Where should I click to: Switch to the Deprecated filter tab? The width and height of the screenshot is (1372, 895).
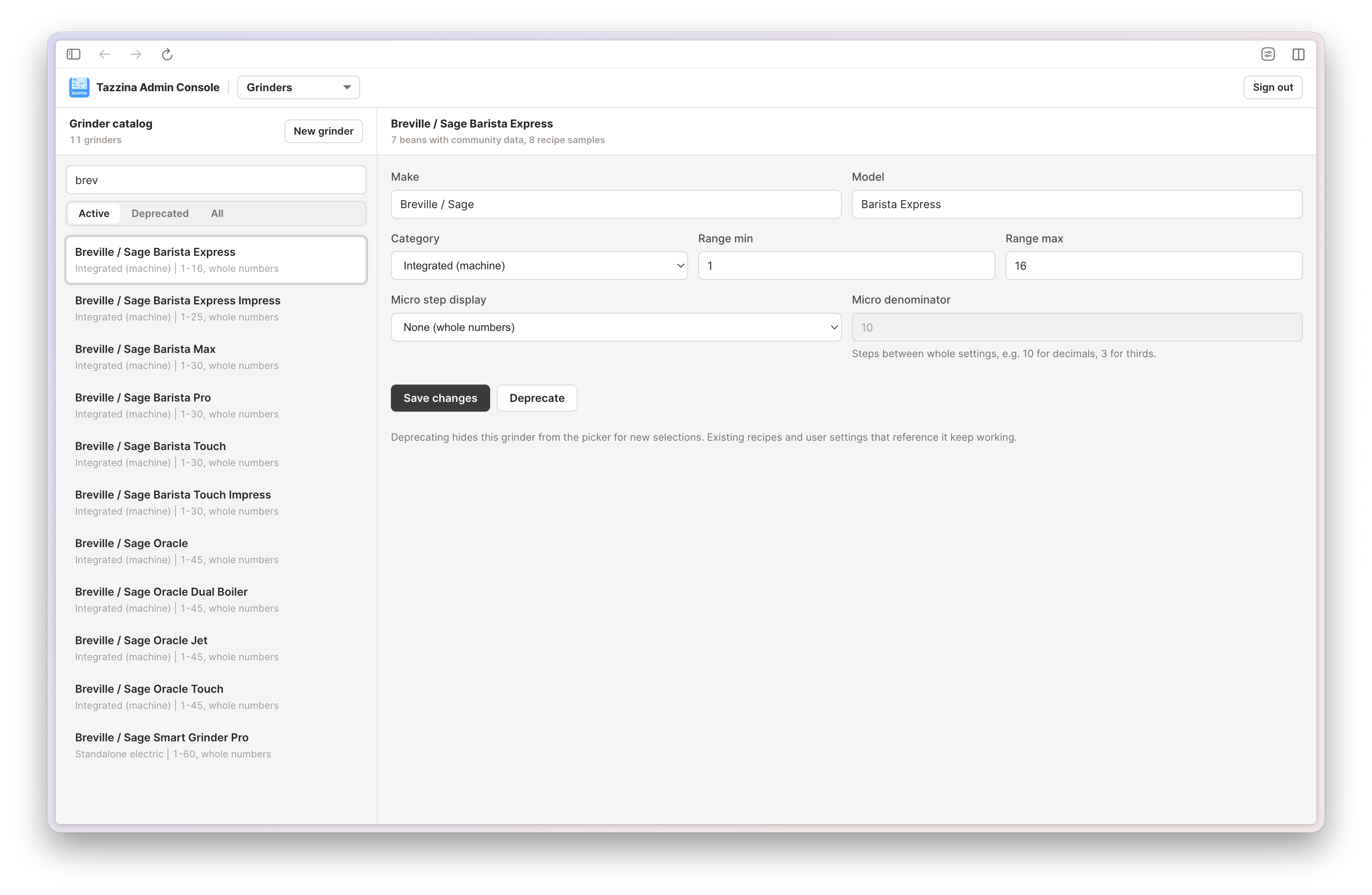coord(160,213)
